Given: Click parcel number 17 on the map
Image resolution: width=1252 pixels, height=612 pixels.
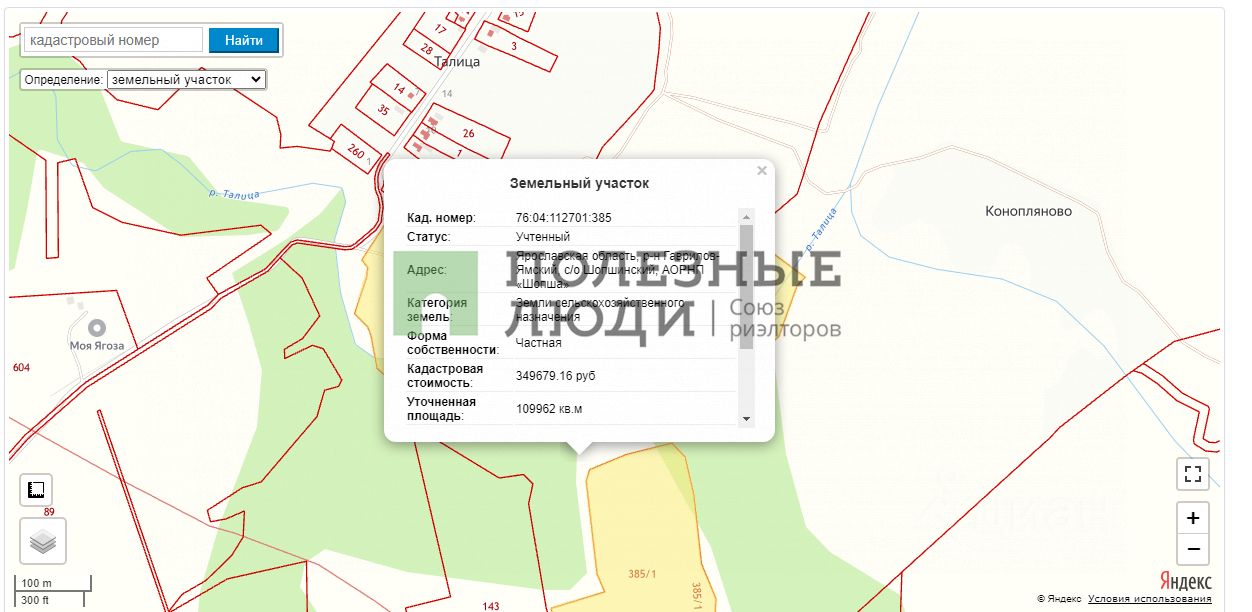Looking at the screenshot, I should [440, 29].
